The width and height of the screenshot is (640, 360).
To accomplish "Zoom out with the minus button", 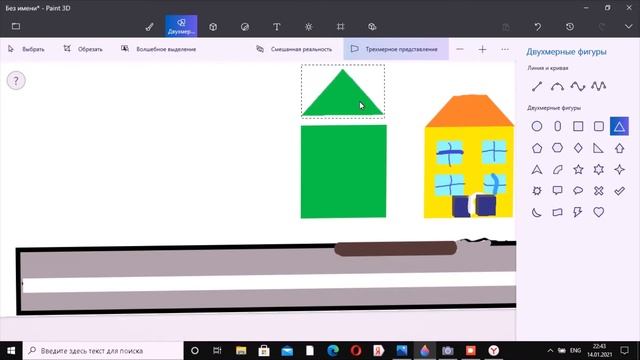I will 460,49.
